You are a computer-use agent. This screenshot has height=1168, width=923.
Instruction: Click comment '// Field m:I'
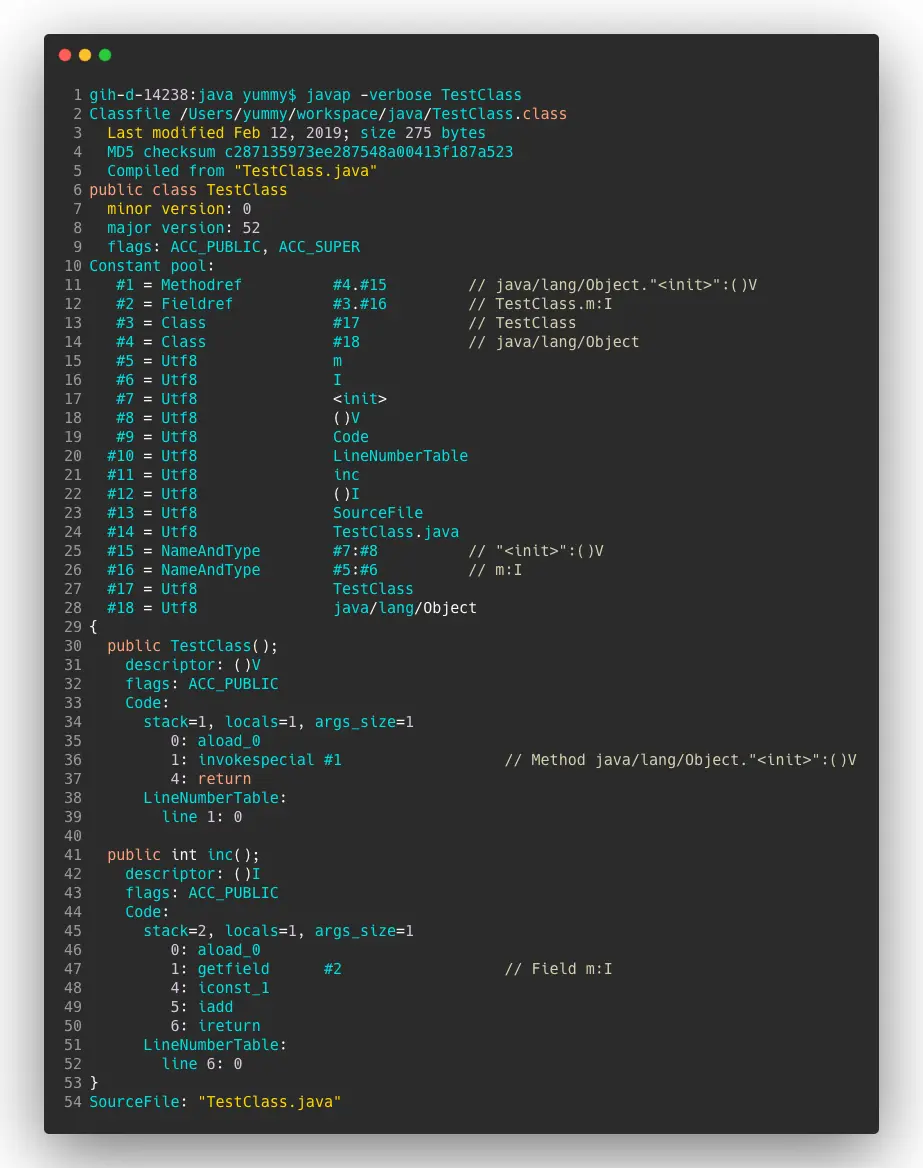[x=558, y=969]
